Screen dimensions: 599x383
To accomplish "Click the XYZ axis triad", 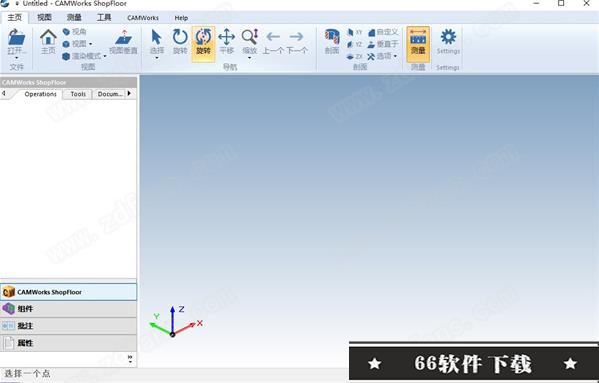I will (176, 321).
